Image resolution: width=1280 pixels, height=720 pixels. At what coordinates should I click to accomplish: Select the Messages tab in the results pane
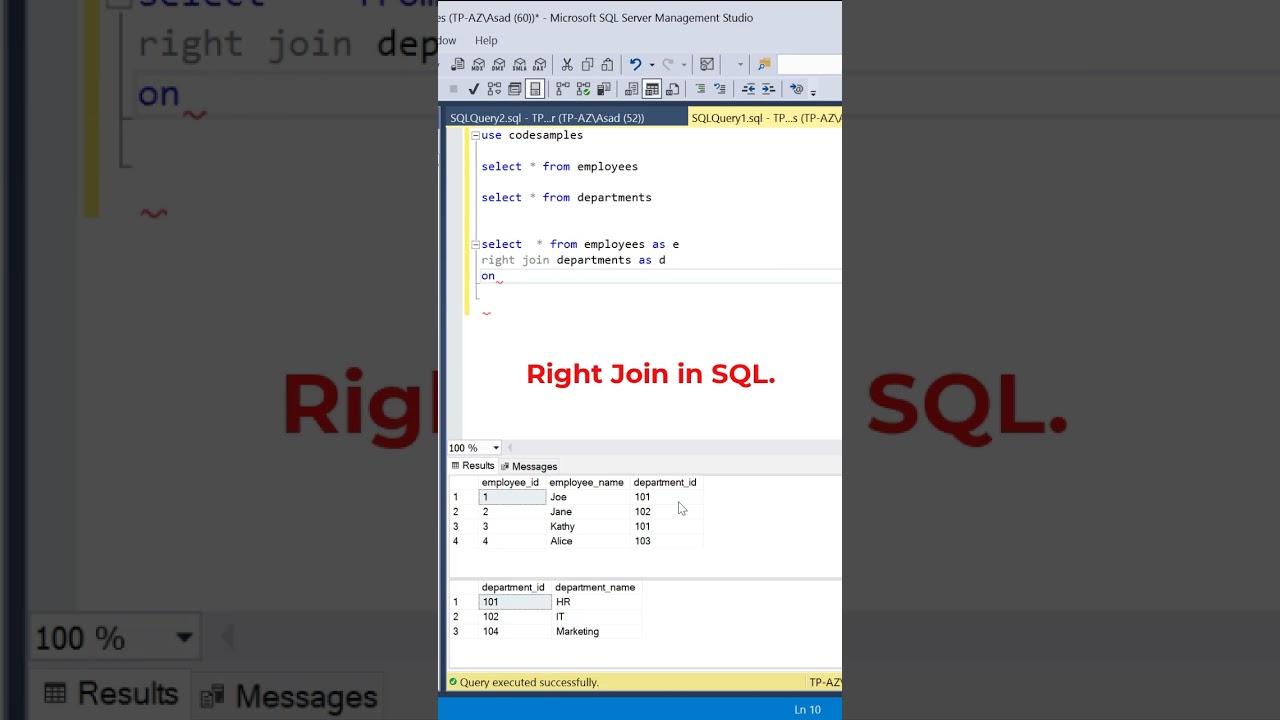[529, 466]
